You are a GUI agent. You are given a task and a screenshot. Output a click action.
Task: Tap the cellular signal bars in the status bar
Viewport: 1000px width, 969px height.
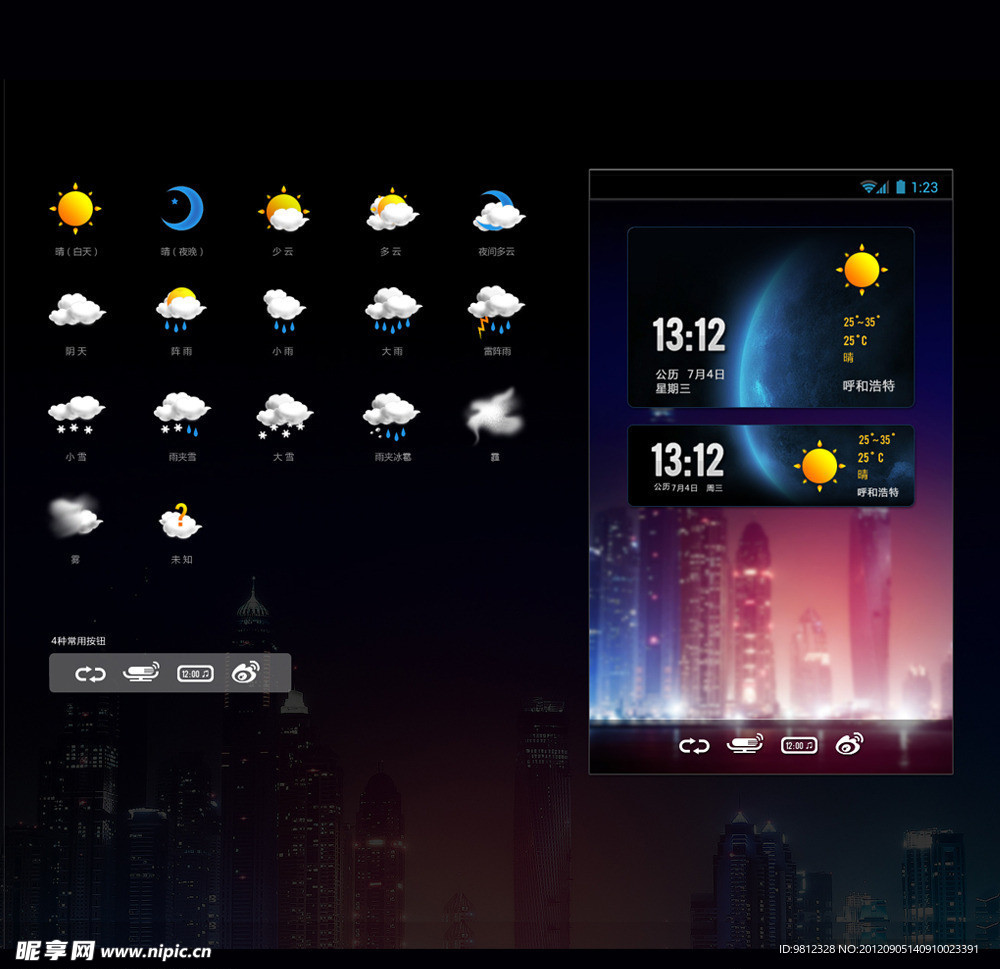tap(883, 187)
